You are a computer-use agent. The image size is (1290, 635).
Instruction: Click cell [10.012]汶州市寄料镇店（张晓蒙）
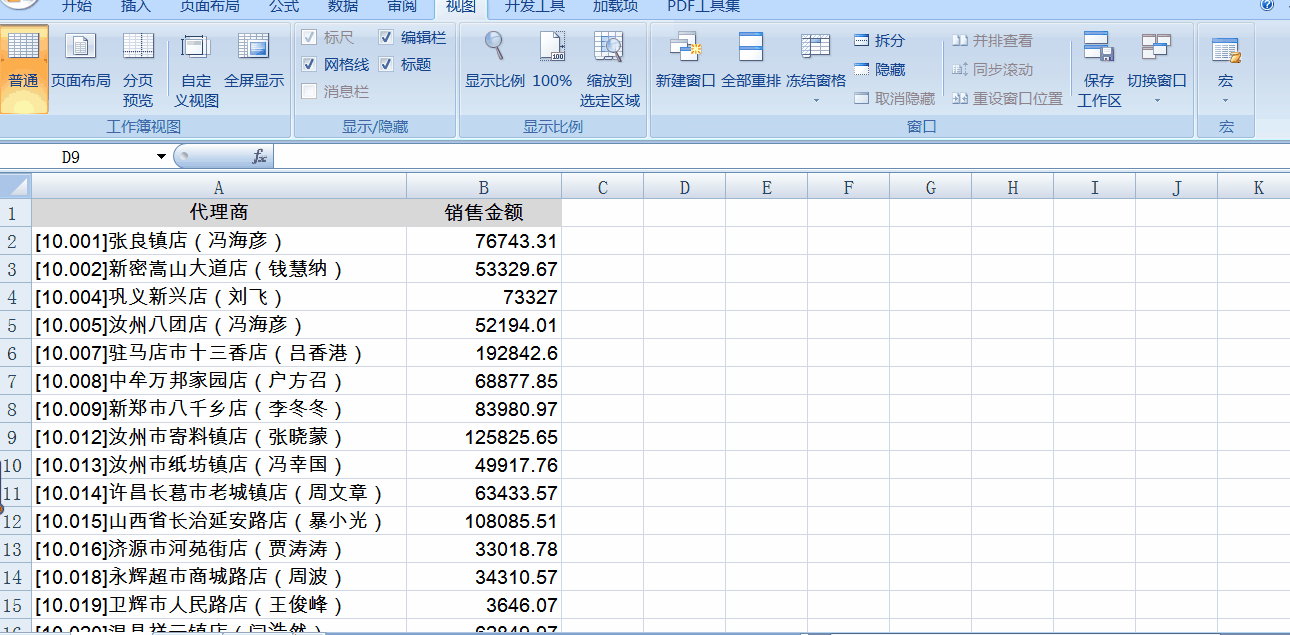219,437
